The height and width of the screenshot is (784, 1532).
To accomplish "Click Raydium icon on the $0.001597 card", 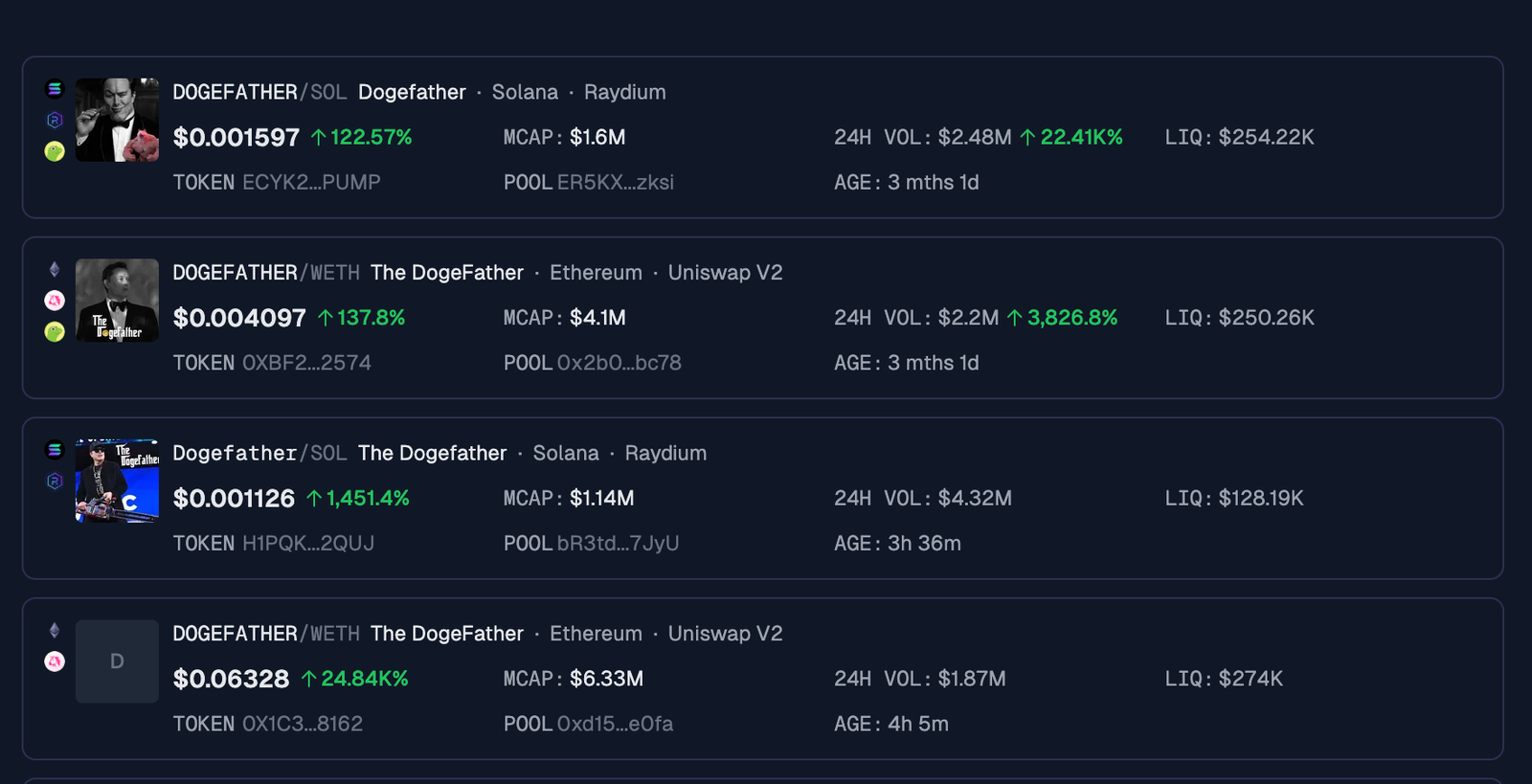I will pyautogui.click(x=55, y=120).
